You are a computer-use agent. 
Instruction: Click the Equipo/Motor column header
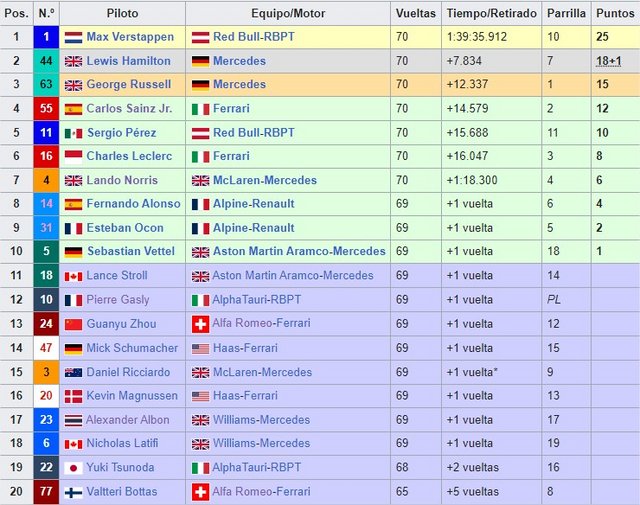click(x=288, y=13)
